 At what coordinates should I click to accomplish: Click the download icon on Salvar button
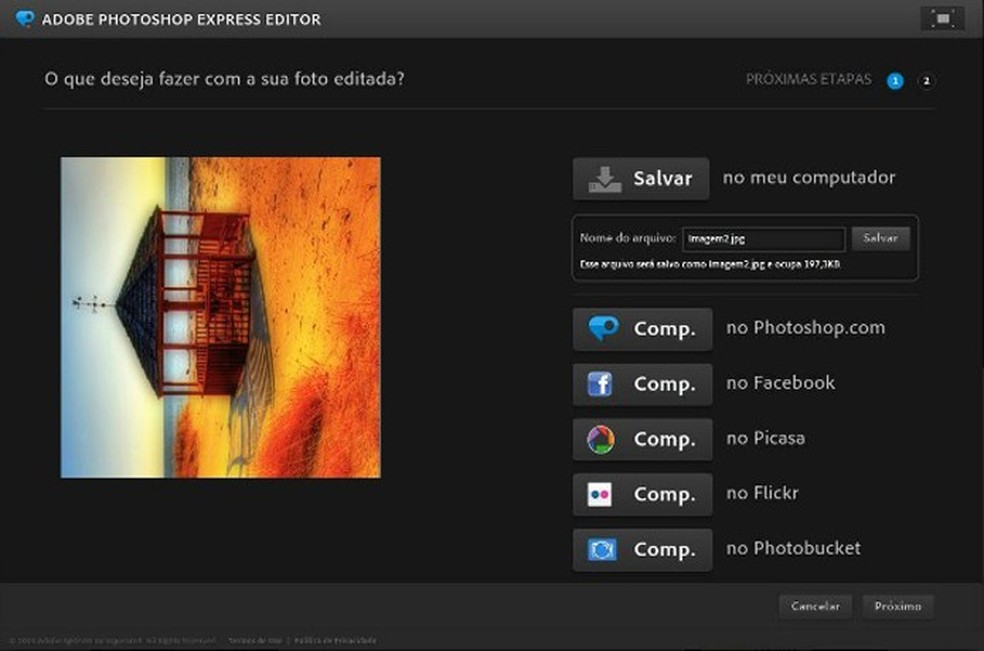[604, 180]
